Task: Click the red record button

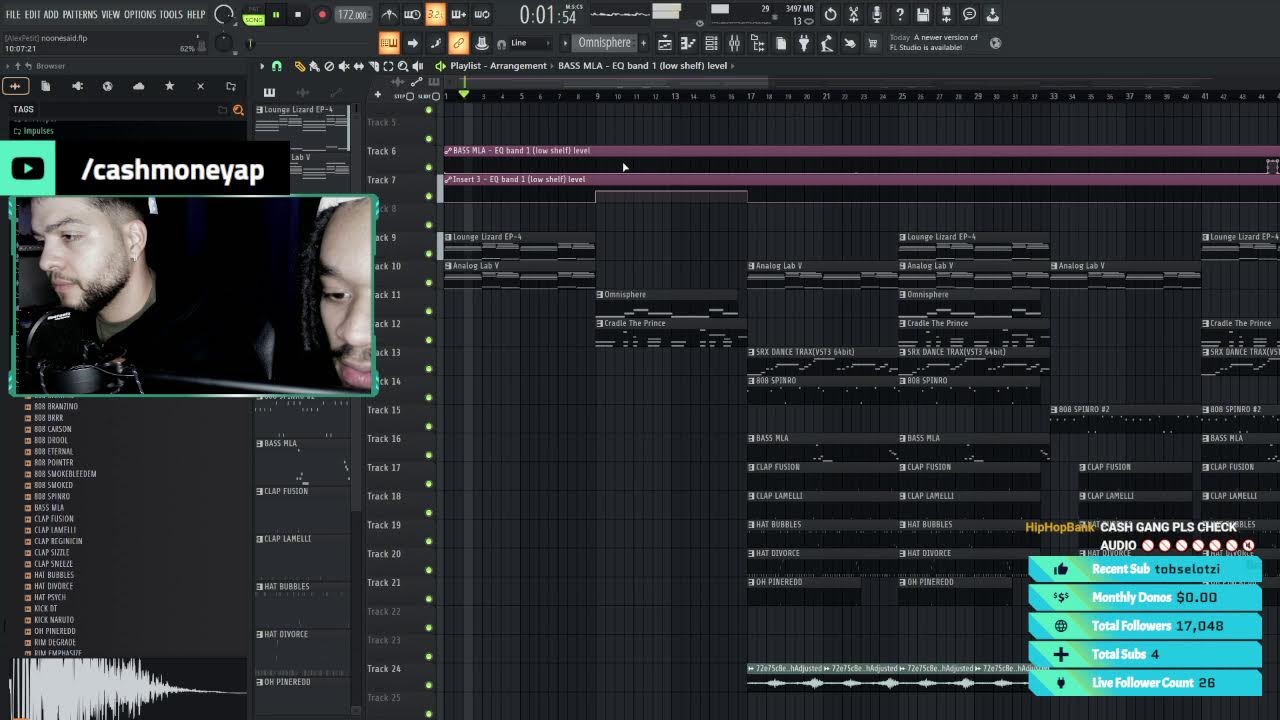Action: [x=322, y=15]
